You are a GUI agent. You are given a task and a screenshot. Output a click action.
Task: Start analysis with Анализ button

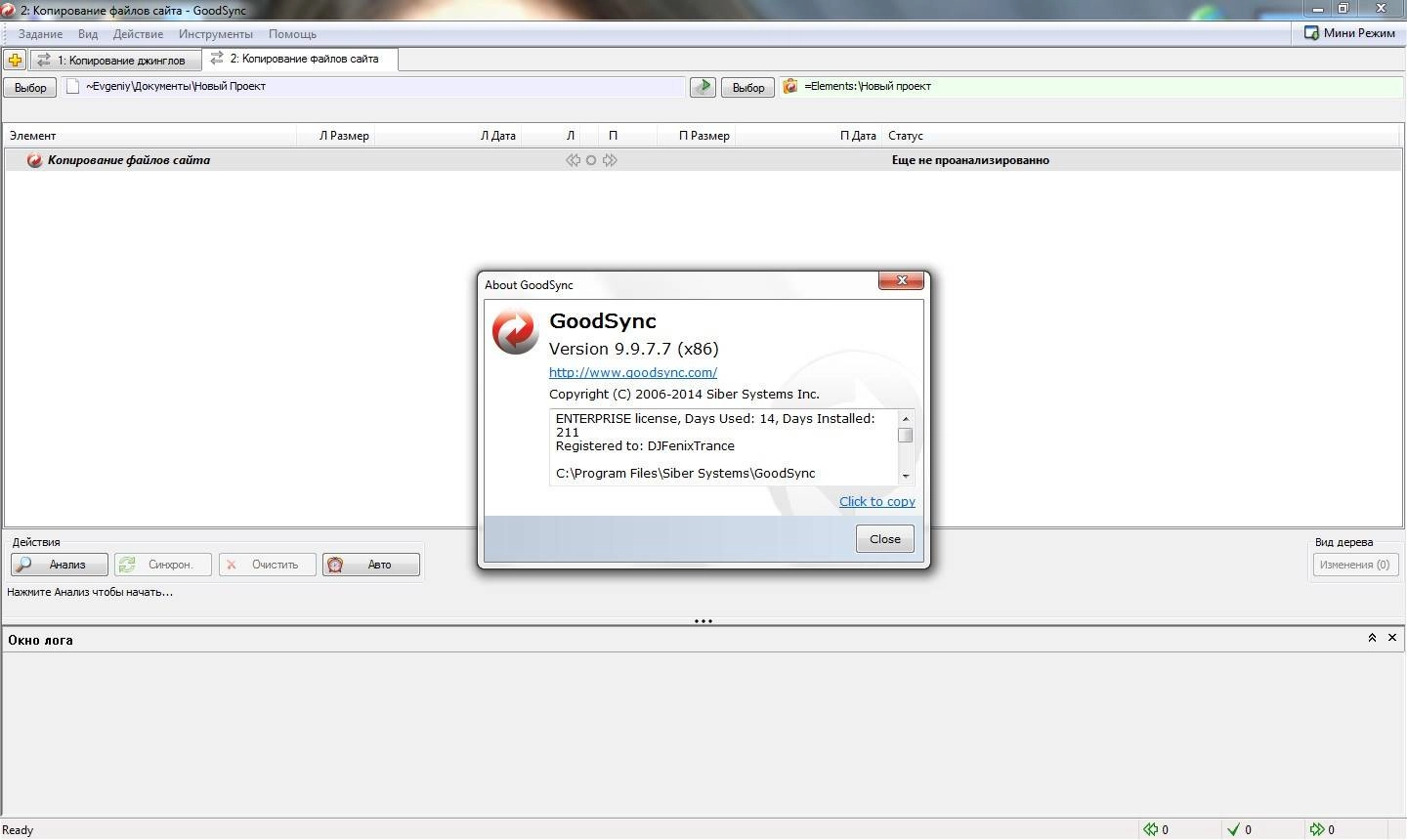pos(60,565)
